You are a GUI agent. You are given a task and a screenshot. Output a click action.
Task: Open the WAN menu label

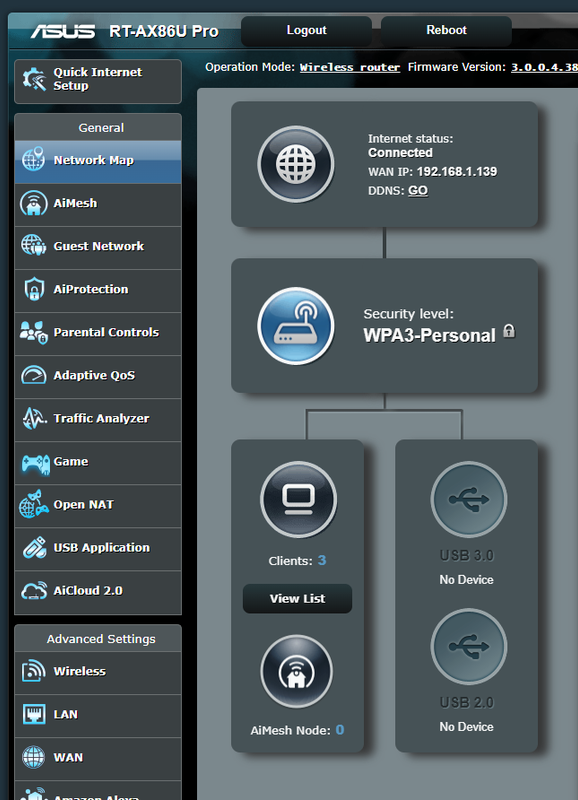(68, 757)
